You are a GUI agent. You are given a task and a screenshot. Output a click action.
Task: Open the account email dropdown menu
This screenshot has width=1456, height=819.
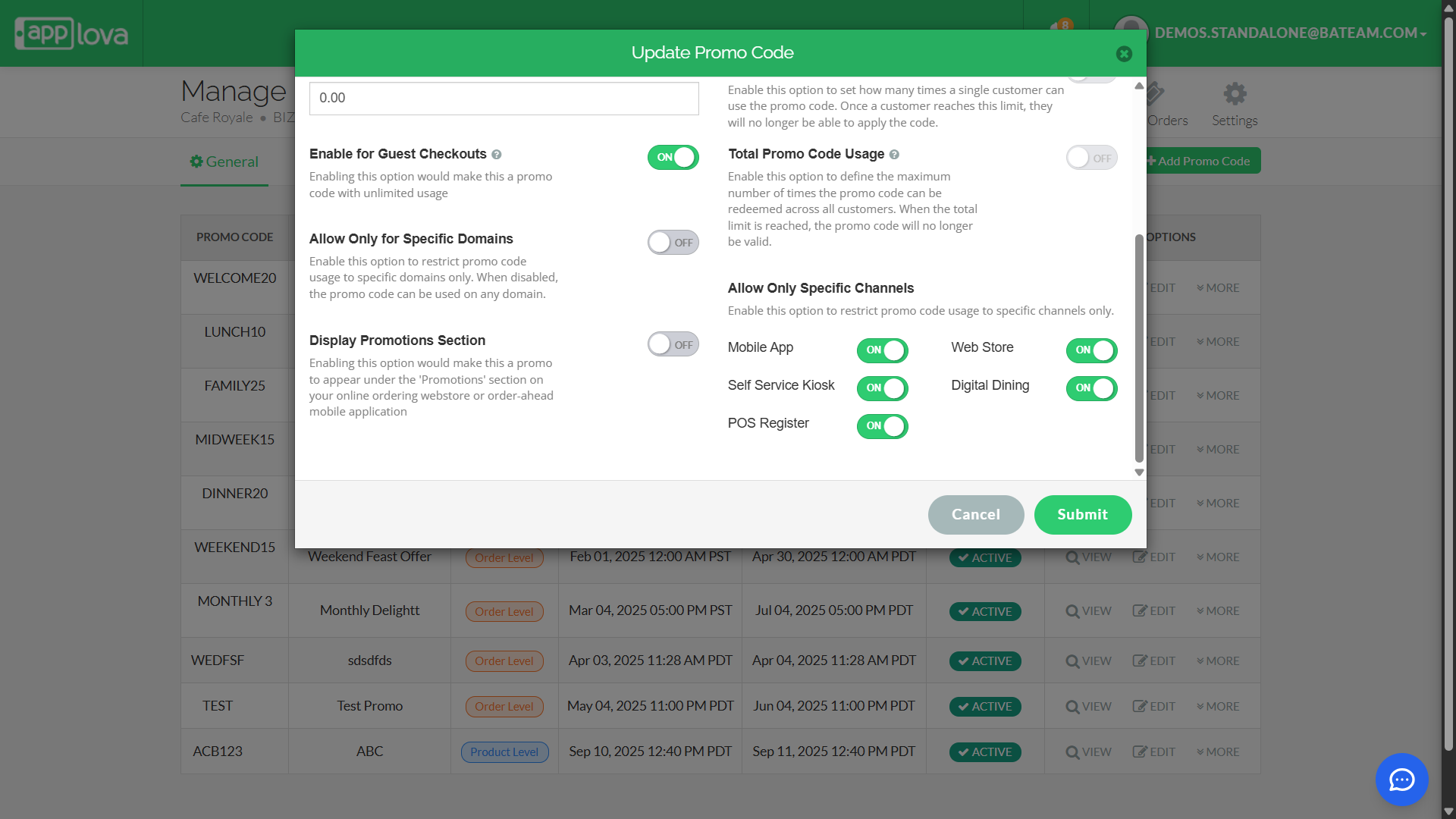click(1290, 33)
